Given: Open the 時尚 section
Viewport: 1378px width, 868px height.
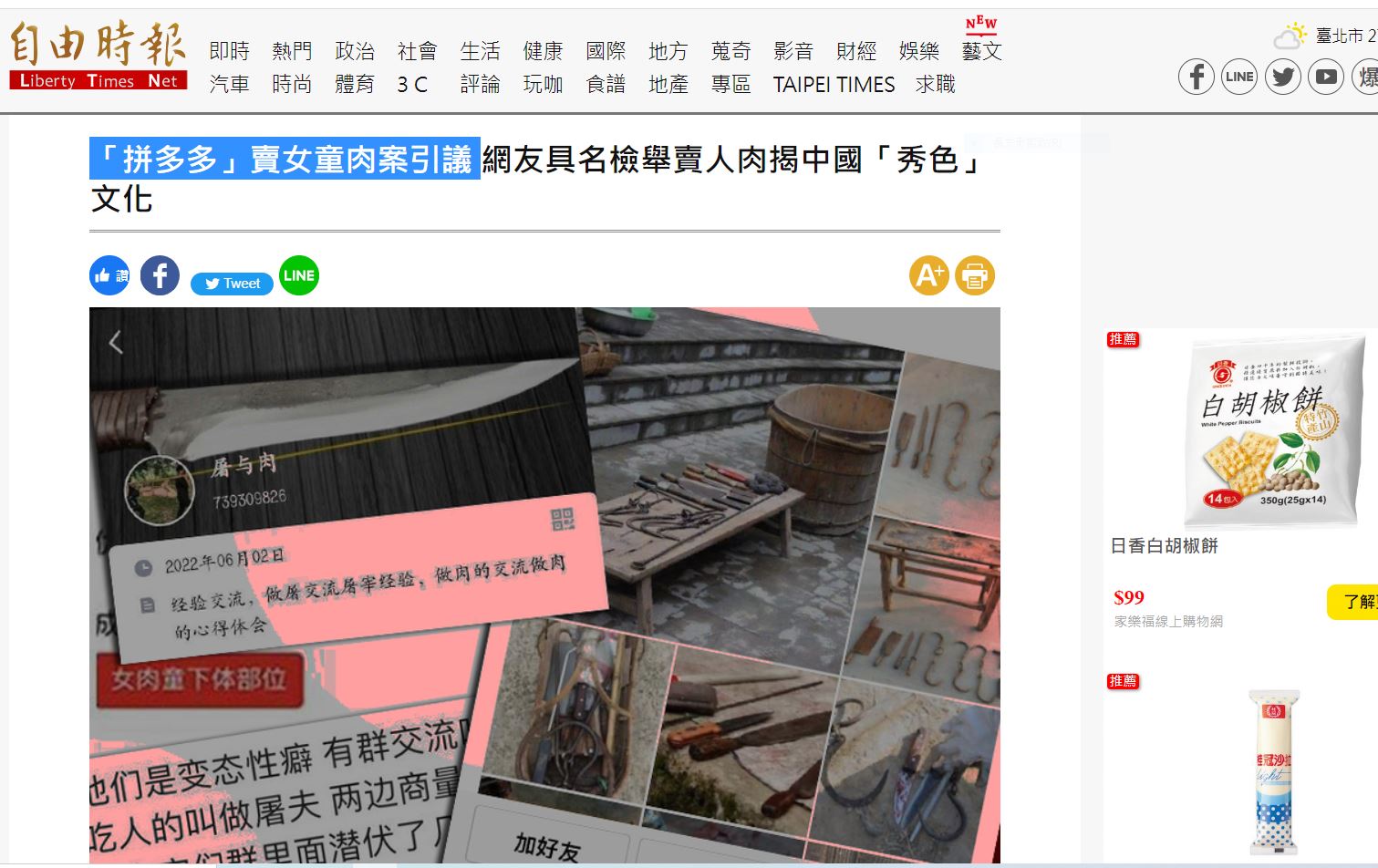Looking at the screenshot, I should tap(292, 85).
